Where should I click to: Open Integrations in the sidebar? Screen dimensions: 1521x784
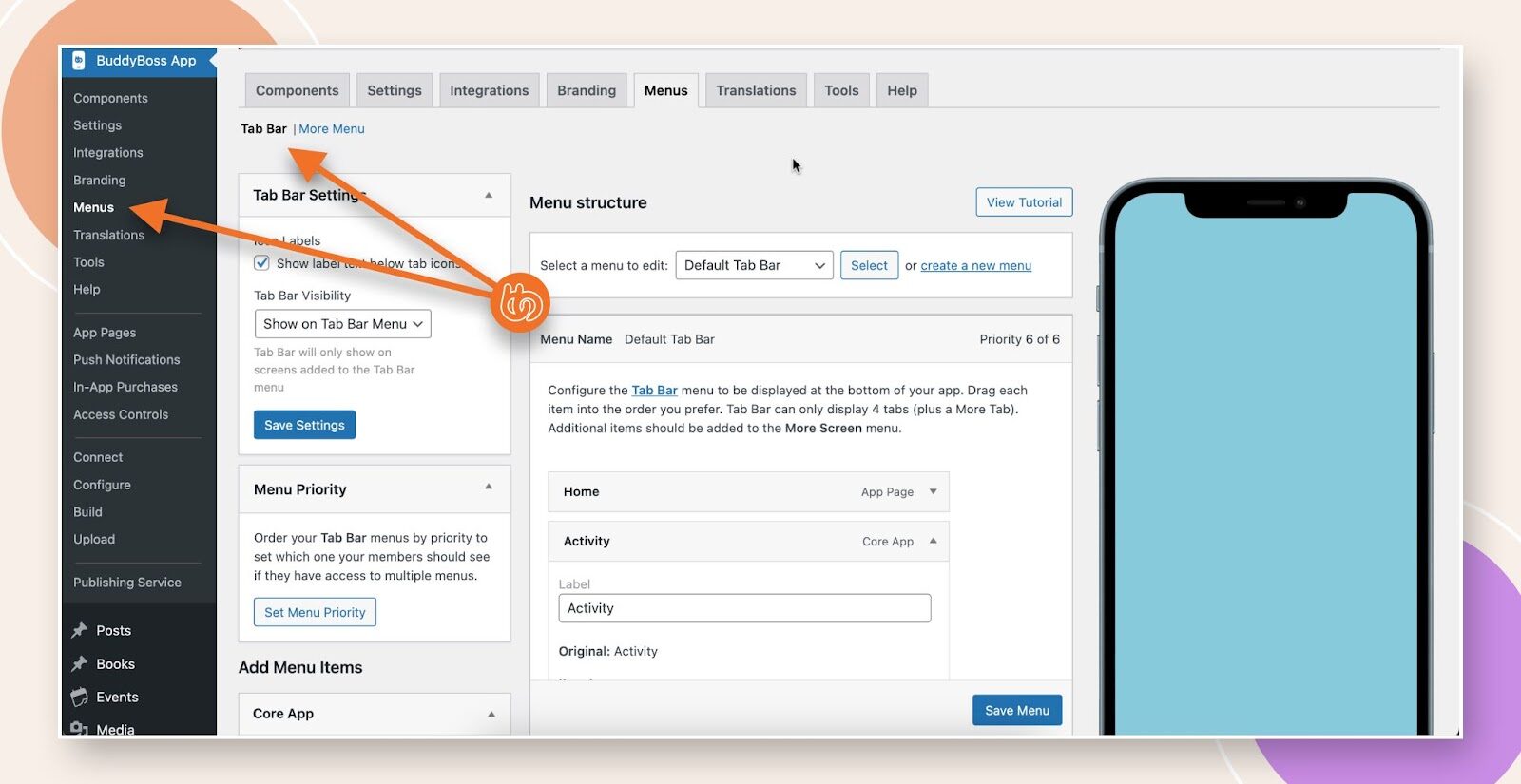[107, 153]
